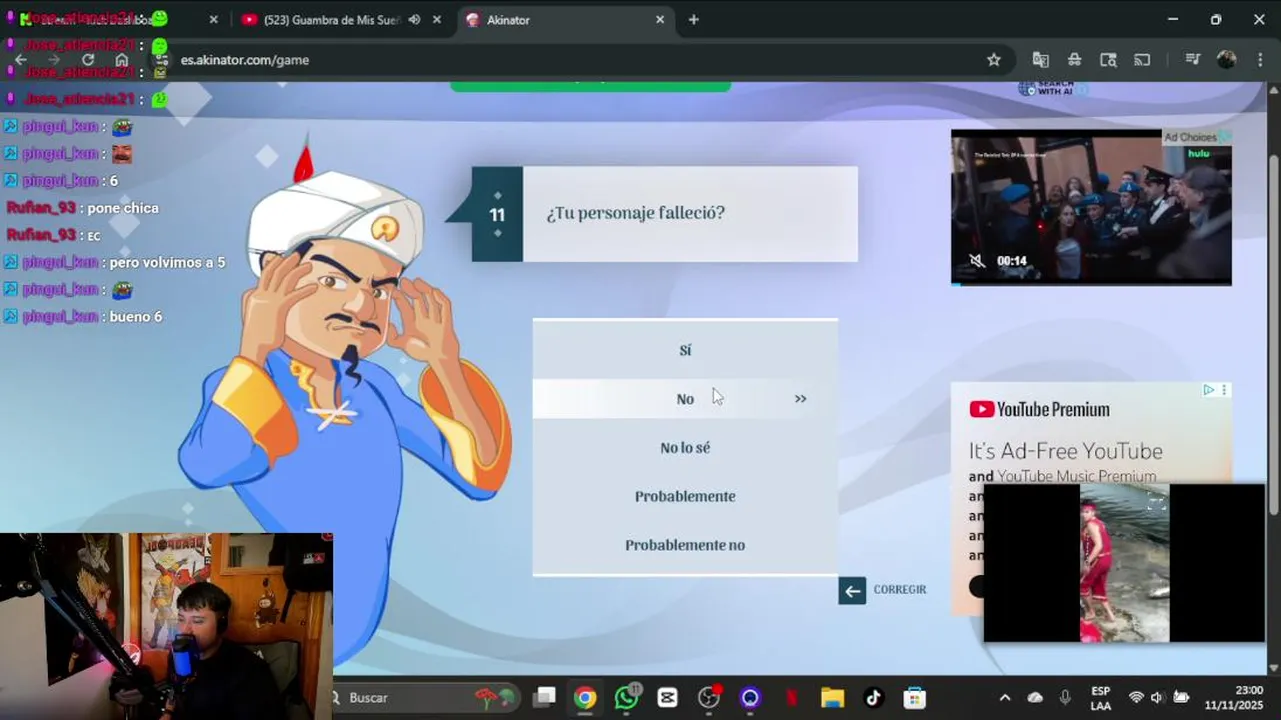Click the question text ¿Tu personaje falleció?
The image size is (1281, 720).
(x=636, y=213)
